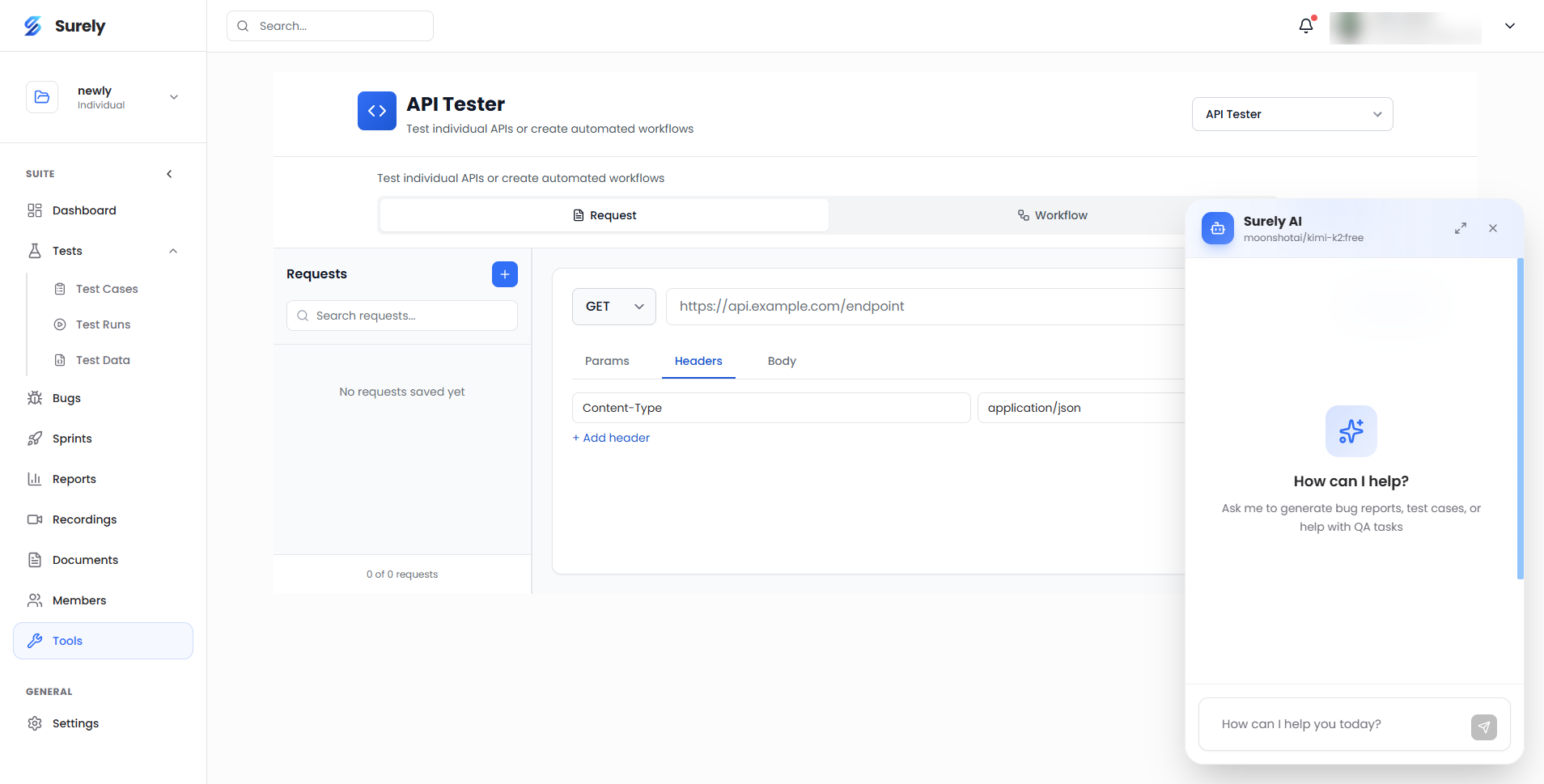Close the Surely AI chat panel
This screenshot has height=784, width=1544.
[1492, 228]
